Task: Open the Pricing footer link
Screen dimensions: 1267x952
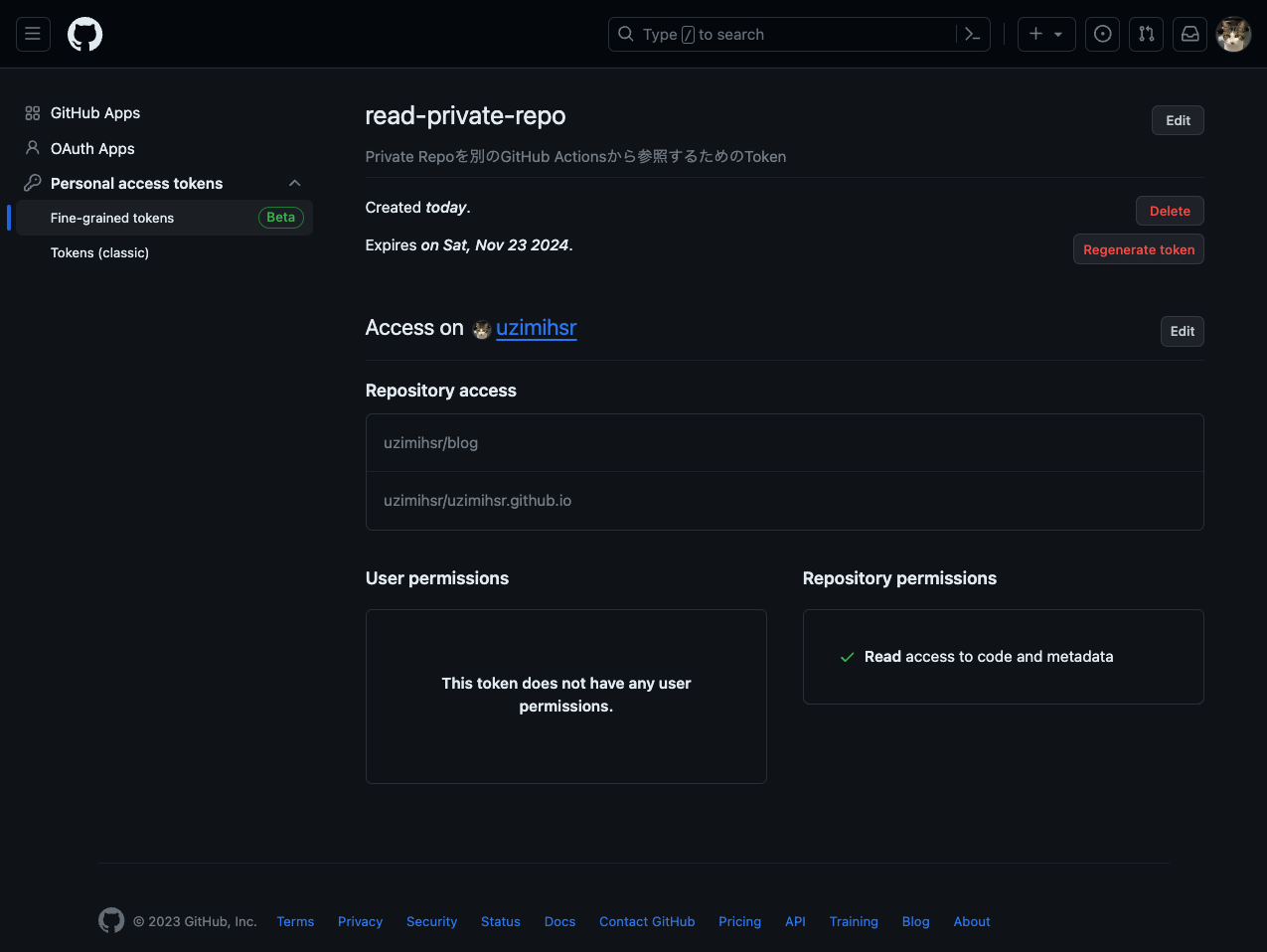Action: (x=739, y=921)
